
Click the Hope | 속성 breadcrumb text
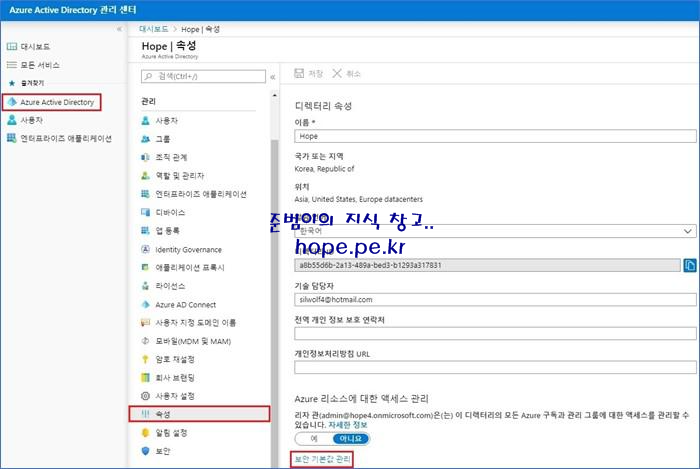point(200,29)
